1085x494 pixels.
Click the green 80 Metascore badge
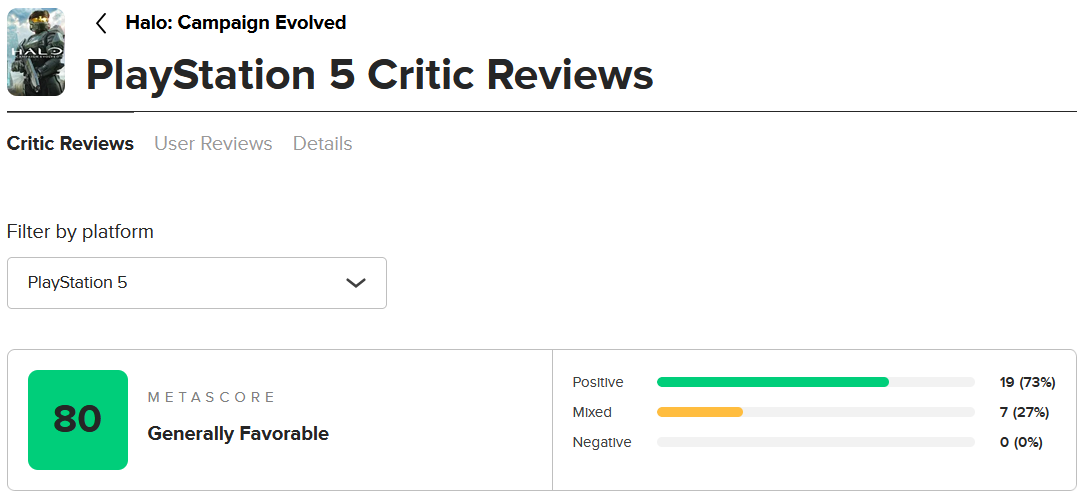point(78,420)
